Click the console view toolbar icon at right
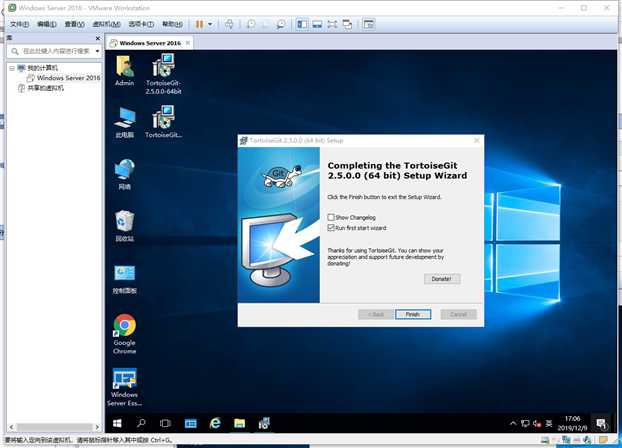 click(369, 25)
